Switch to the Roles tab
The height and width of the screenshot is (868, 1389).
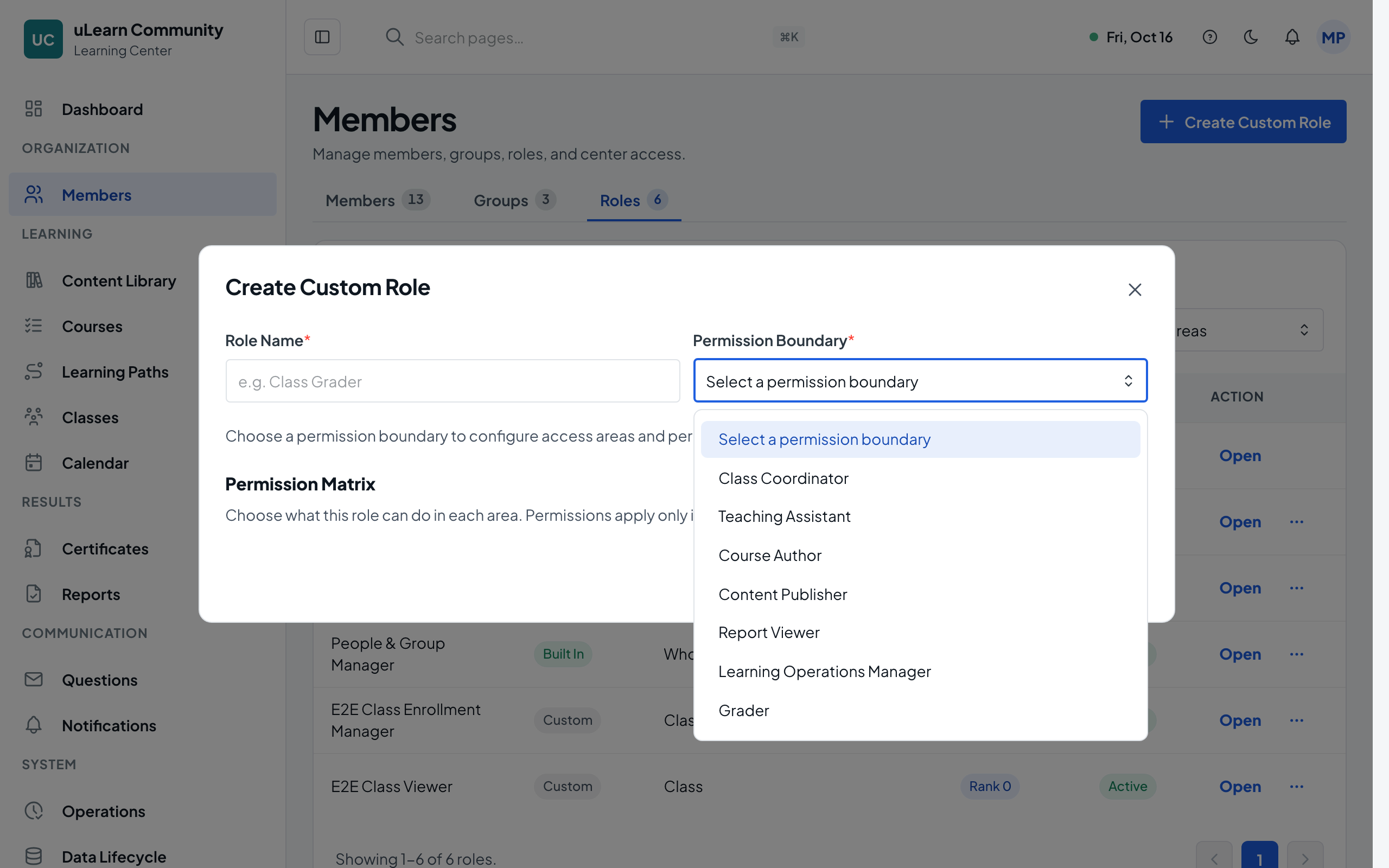[x=634, y=200]
